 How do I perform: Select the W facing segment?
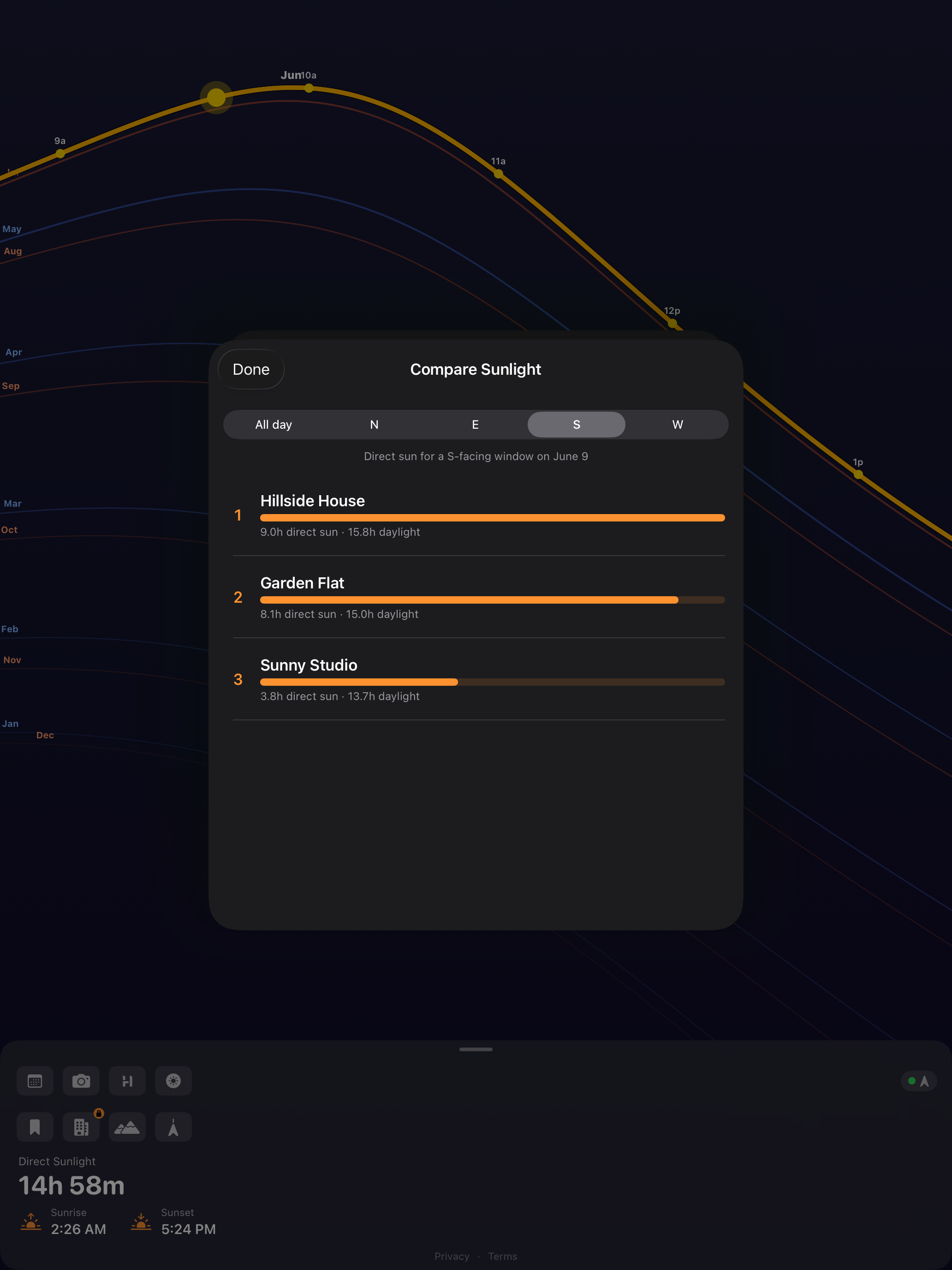pyautogui.click(x=678, y=424)
